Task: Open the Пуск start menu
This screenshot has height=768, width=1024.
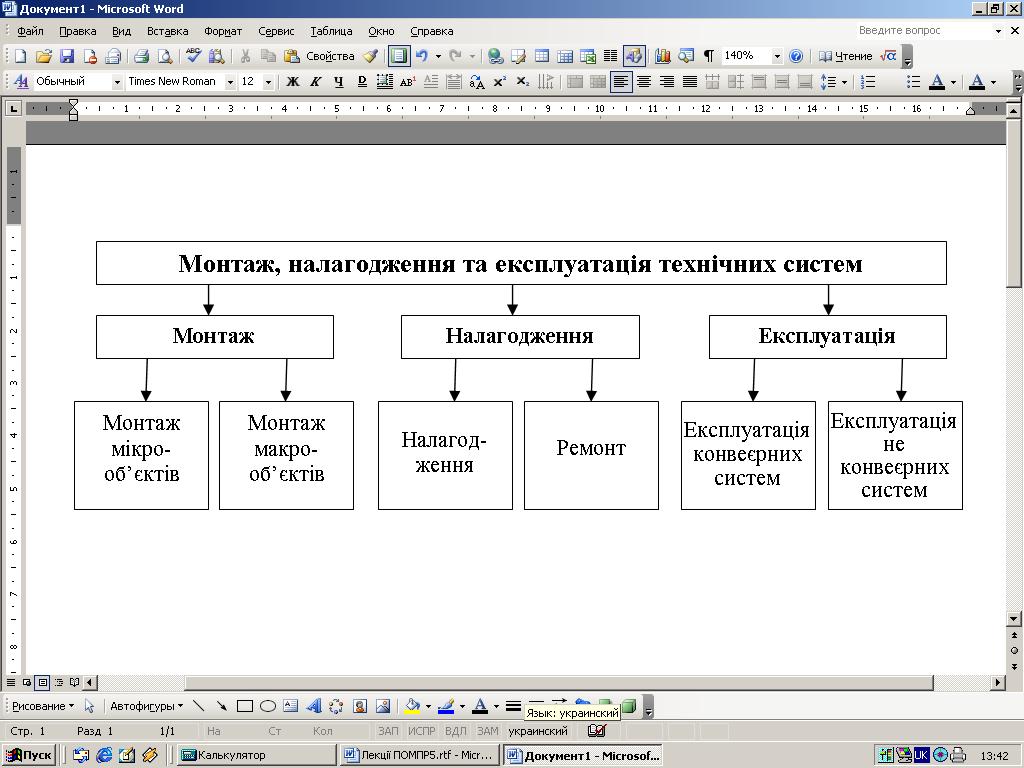Action: click(x=29, y=755)
